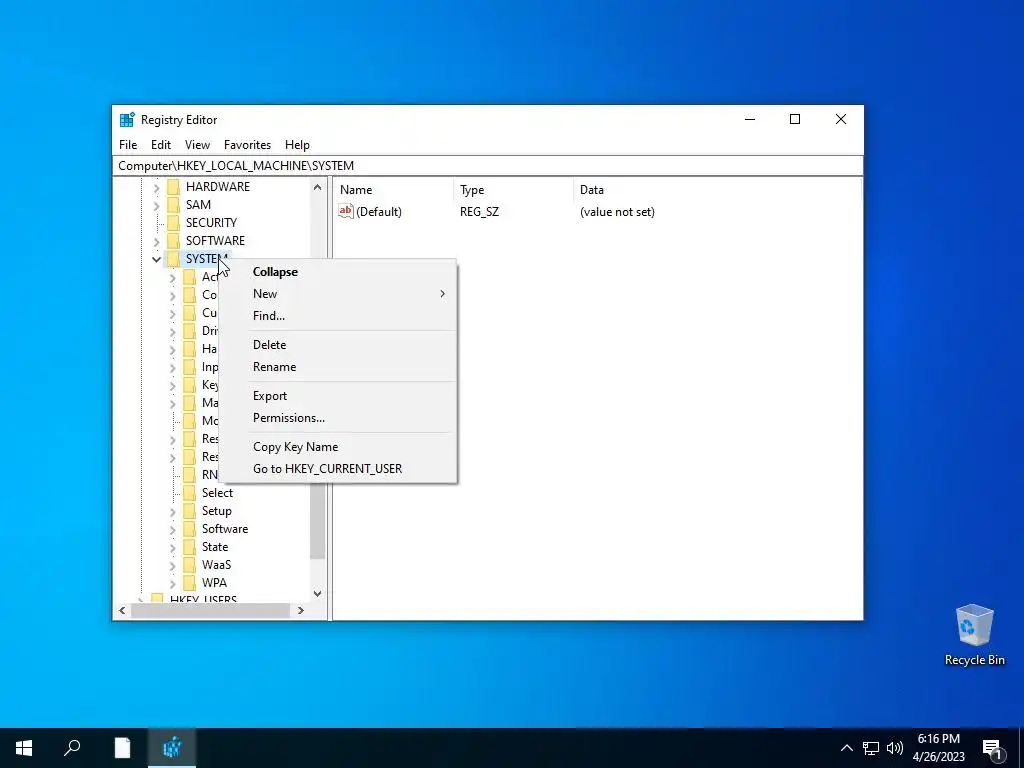Click the (value not set) data cell
The width and height of the screenshot is (1024, 768).
[617, 212]
